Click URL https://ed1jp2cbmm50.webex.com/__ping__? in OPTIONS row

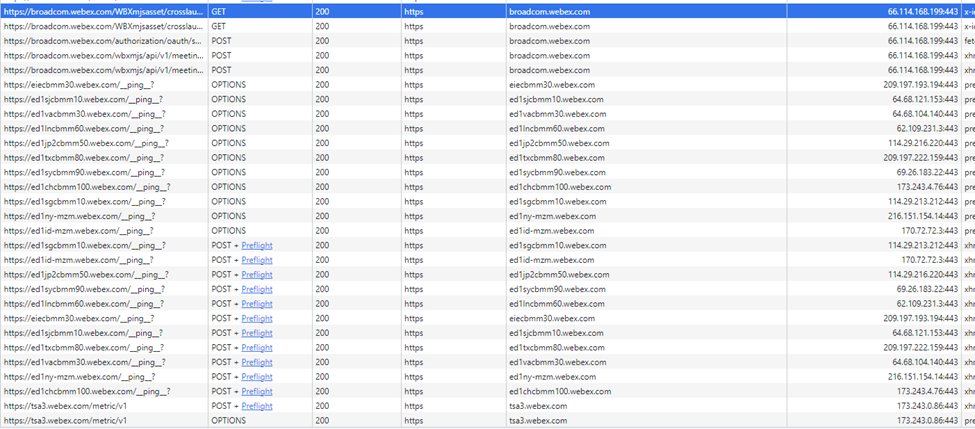pyautogui.click(x=86, y=144)
